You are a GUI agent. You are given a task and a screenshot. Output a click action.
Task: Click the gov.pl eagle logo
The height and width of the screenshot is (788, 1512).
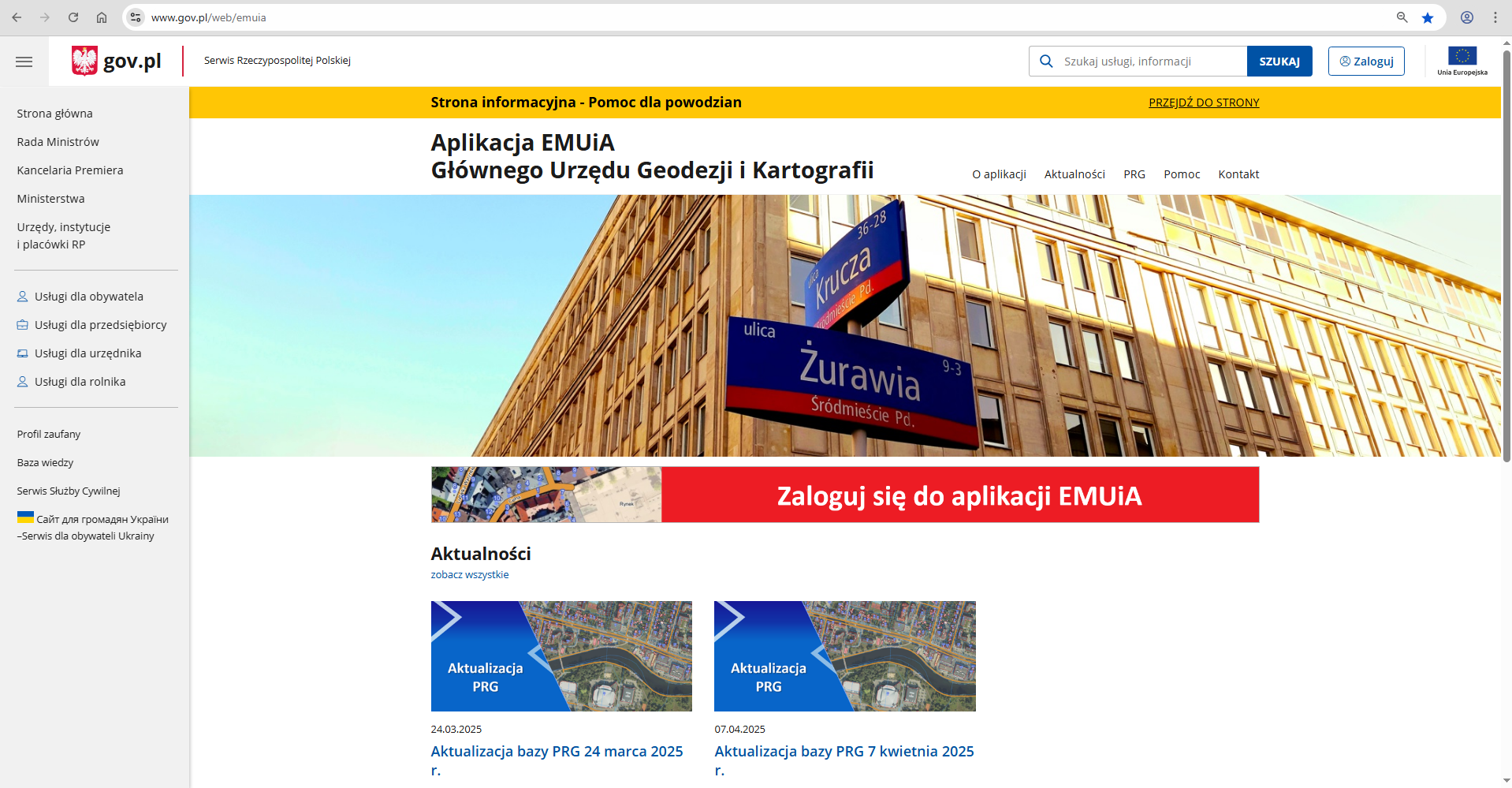[84, 61]
